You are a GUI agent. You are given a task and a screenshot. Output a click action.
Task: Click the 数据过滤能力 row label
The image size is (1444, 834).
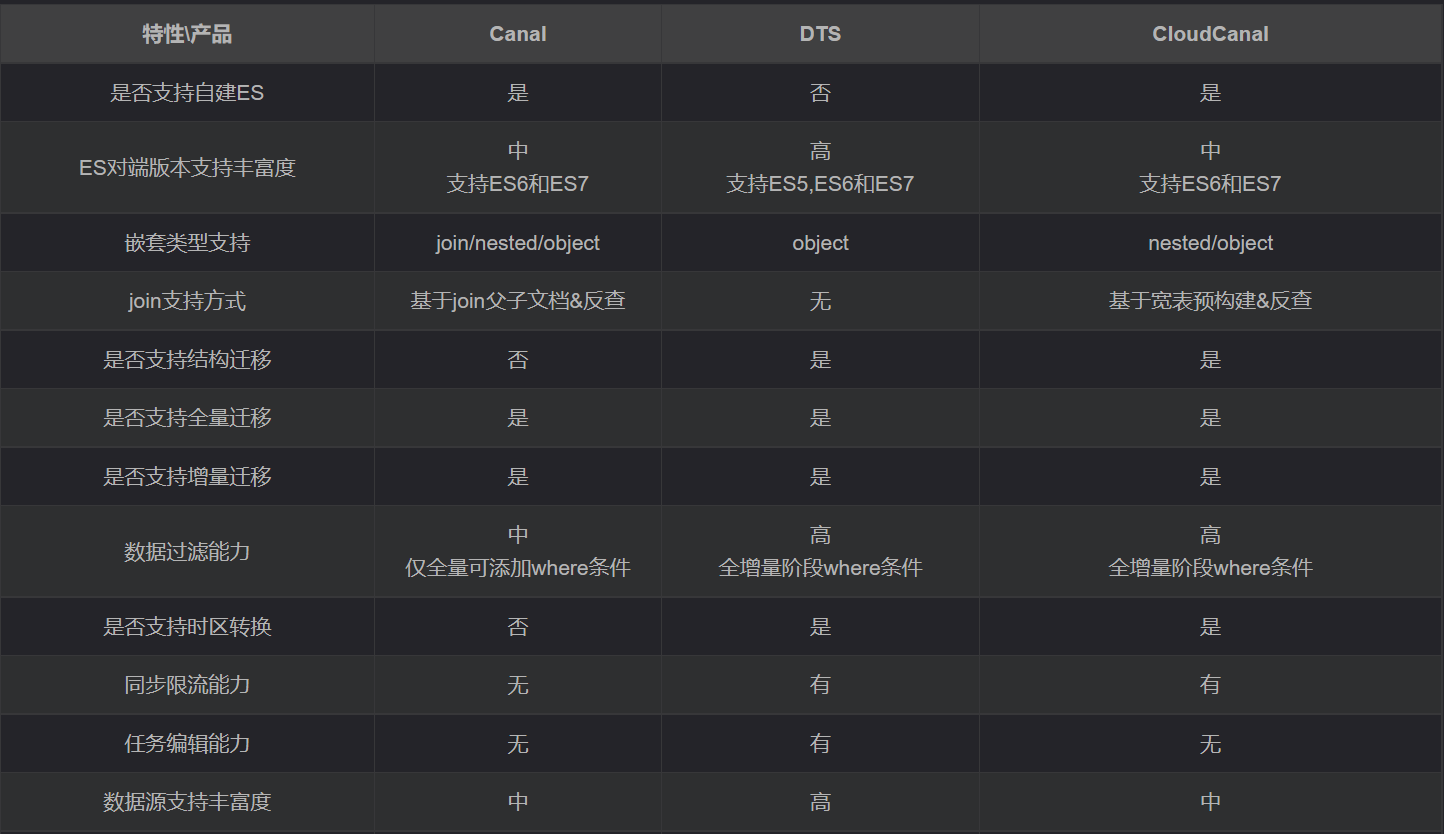tap(187, 552)
